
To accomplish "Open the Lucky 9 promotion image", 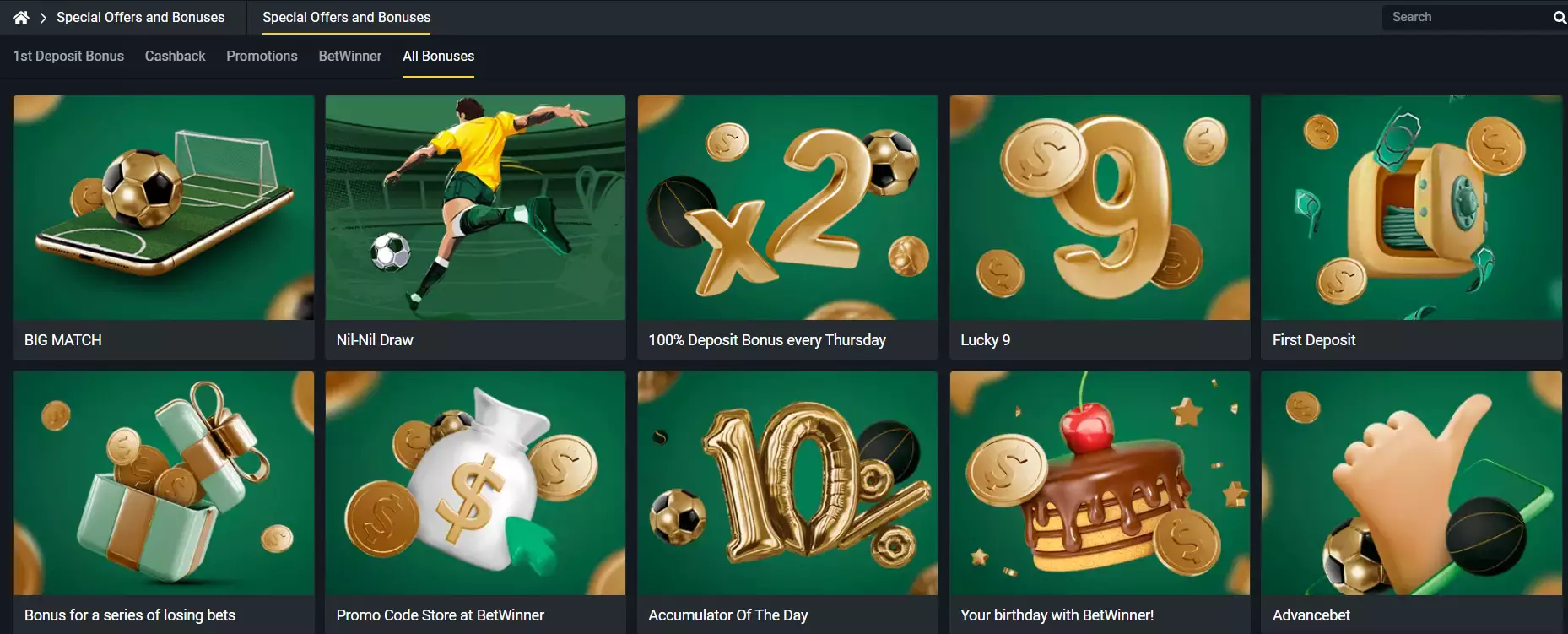I will (x=1100, y=208).
